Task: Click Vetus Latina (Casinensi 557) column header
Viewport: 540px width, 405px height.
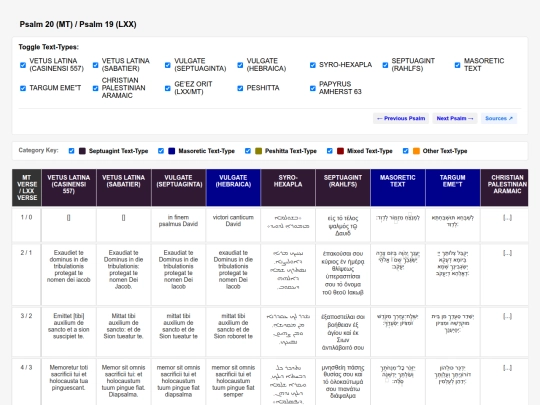Action: (69, 188)
